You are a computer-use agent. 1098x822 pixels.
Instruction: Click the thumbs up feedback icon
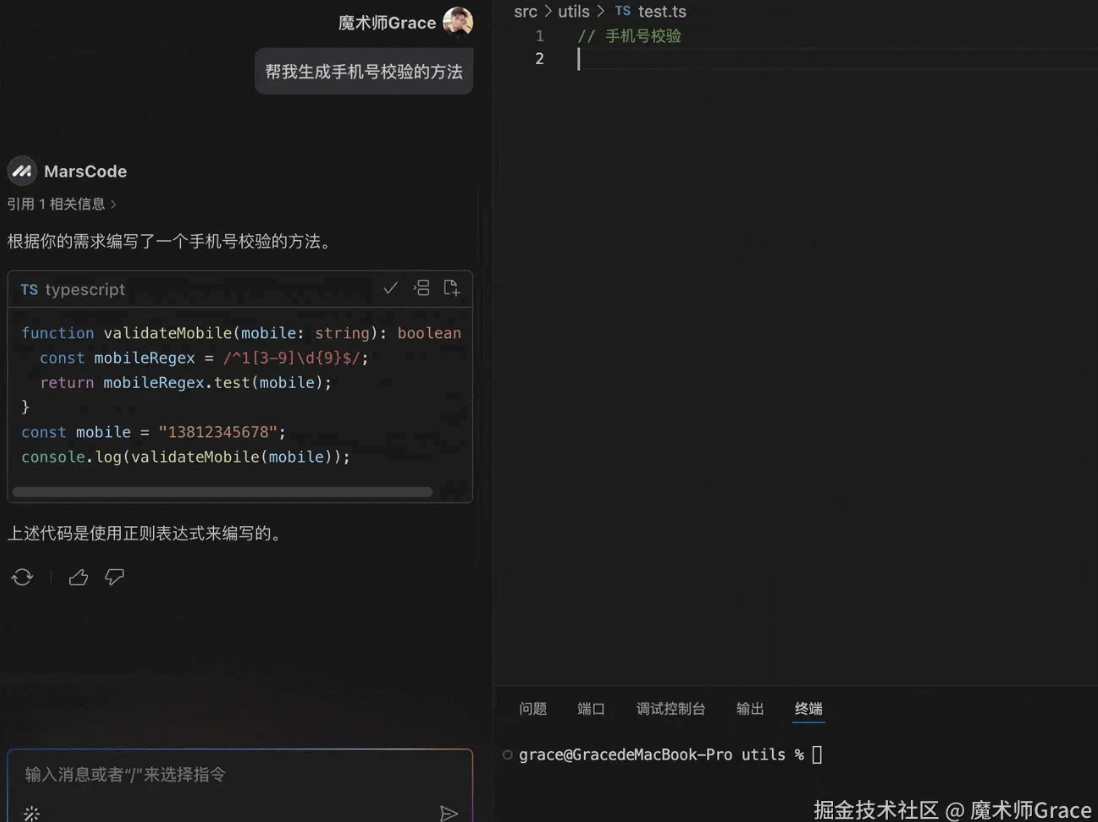(x=78, y=577)
